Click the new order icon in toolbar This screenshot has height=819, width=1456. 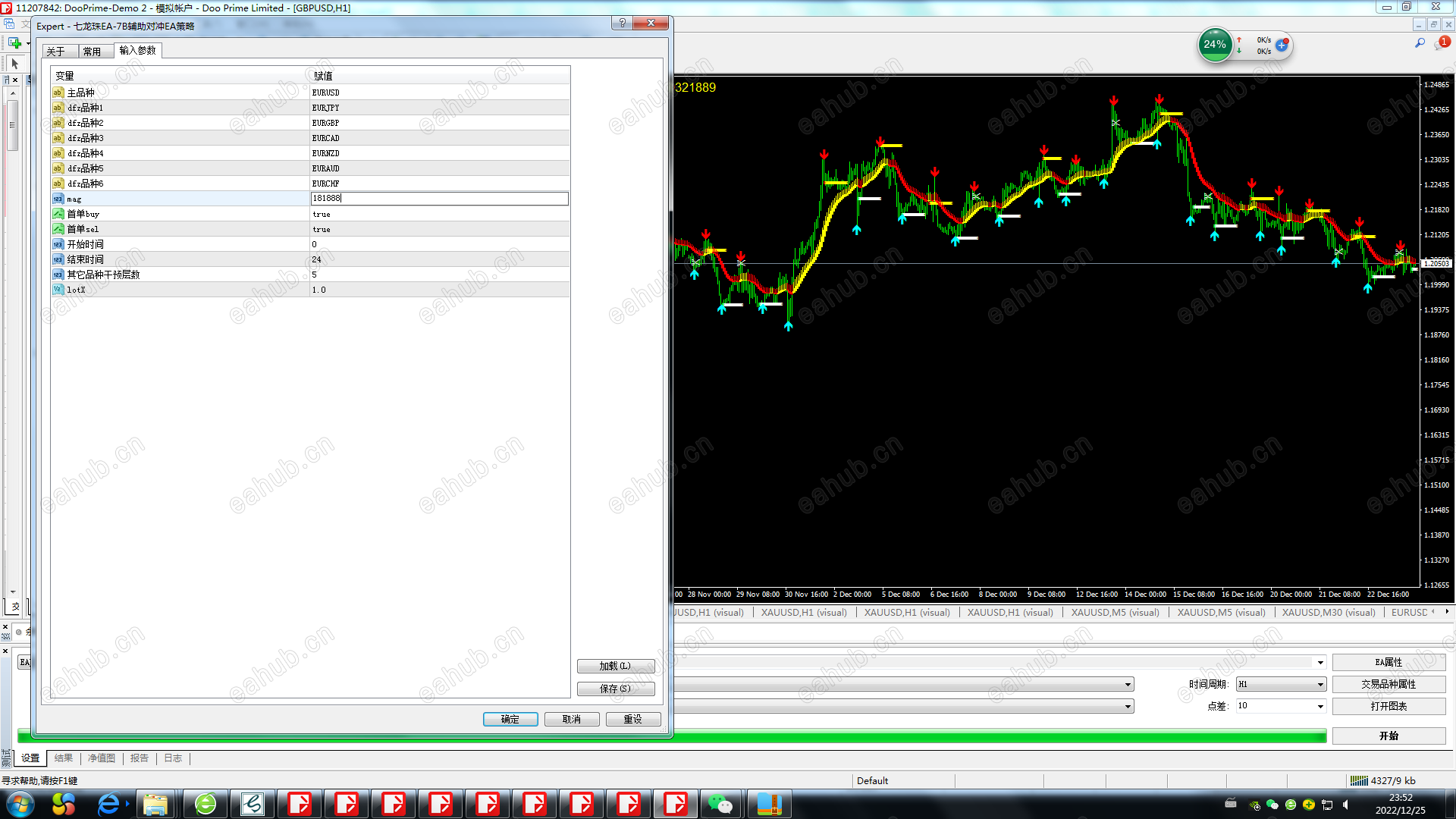[14, 42]
